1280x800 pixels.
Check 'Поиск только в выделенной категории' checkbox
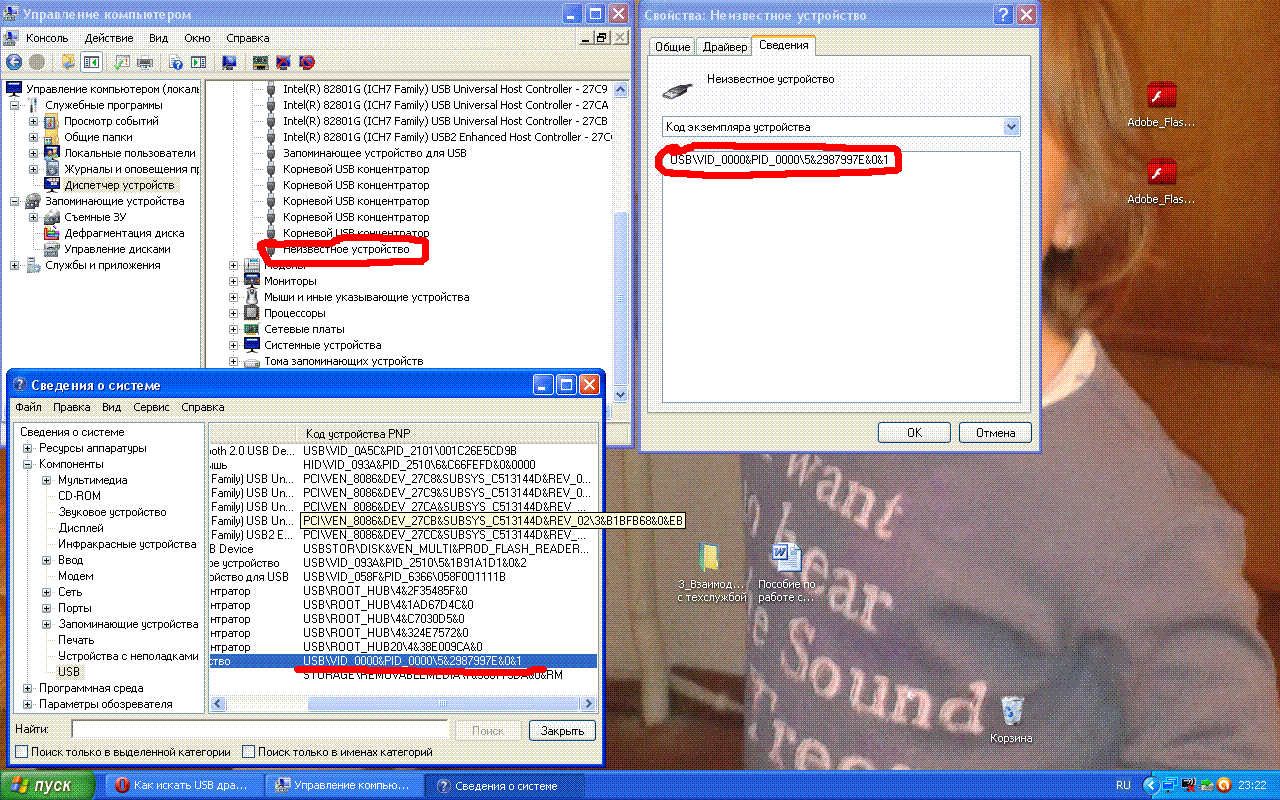click(x=22, y=752)
